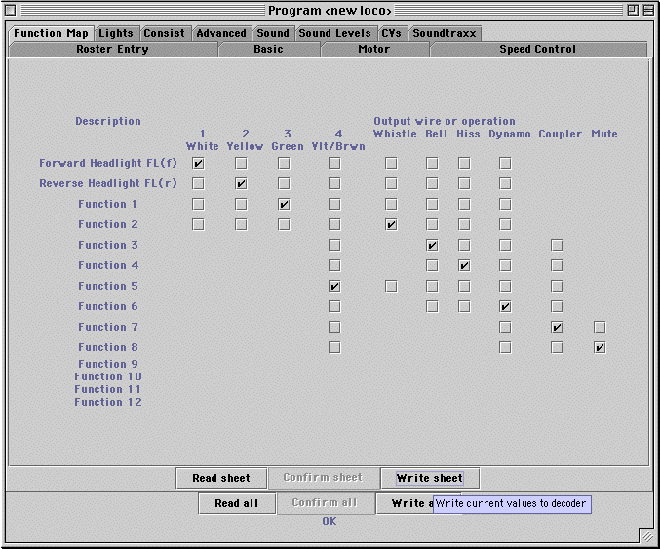The image size is (660, 549).
Task: Open the Sound Levels tab
Action: pos(334,33)
